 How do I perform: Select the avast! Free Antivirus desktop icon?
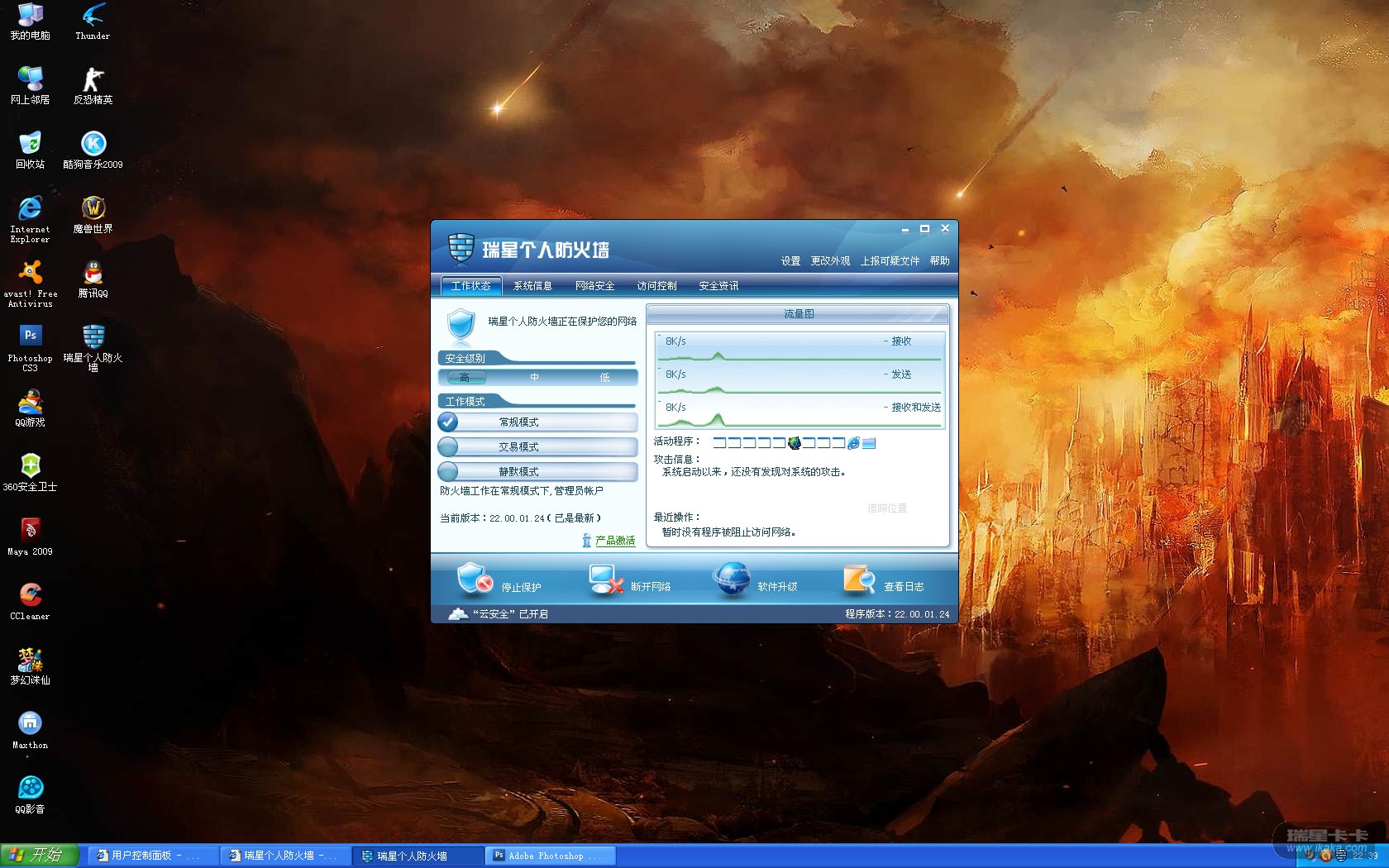point(30,284)
